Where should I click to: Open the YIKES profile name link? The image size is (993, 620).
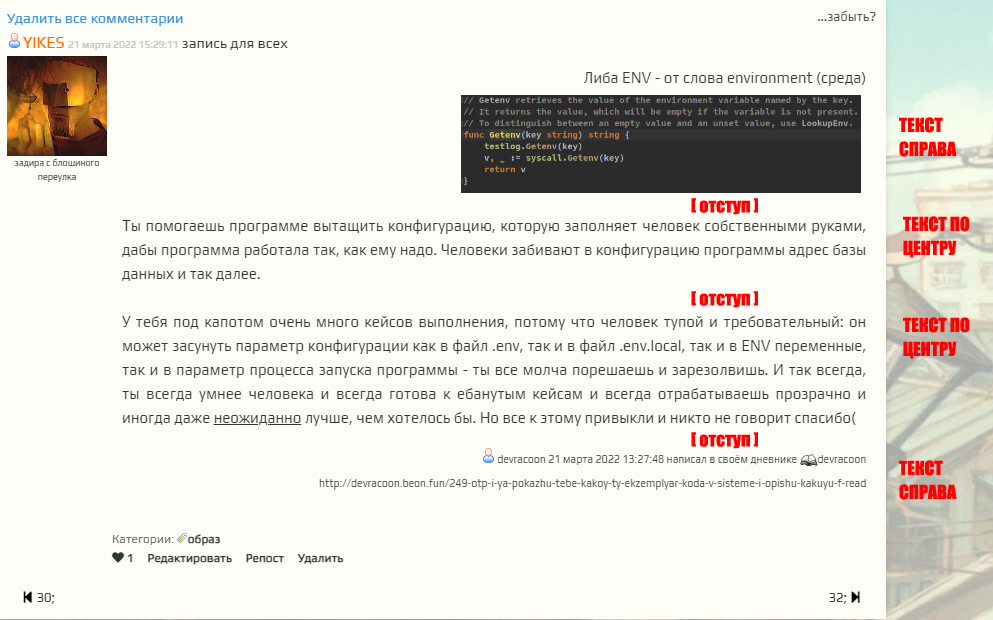pyautogui.click(x=44, y=43)
